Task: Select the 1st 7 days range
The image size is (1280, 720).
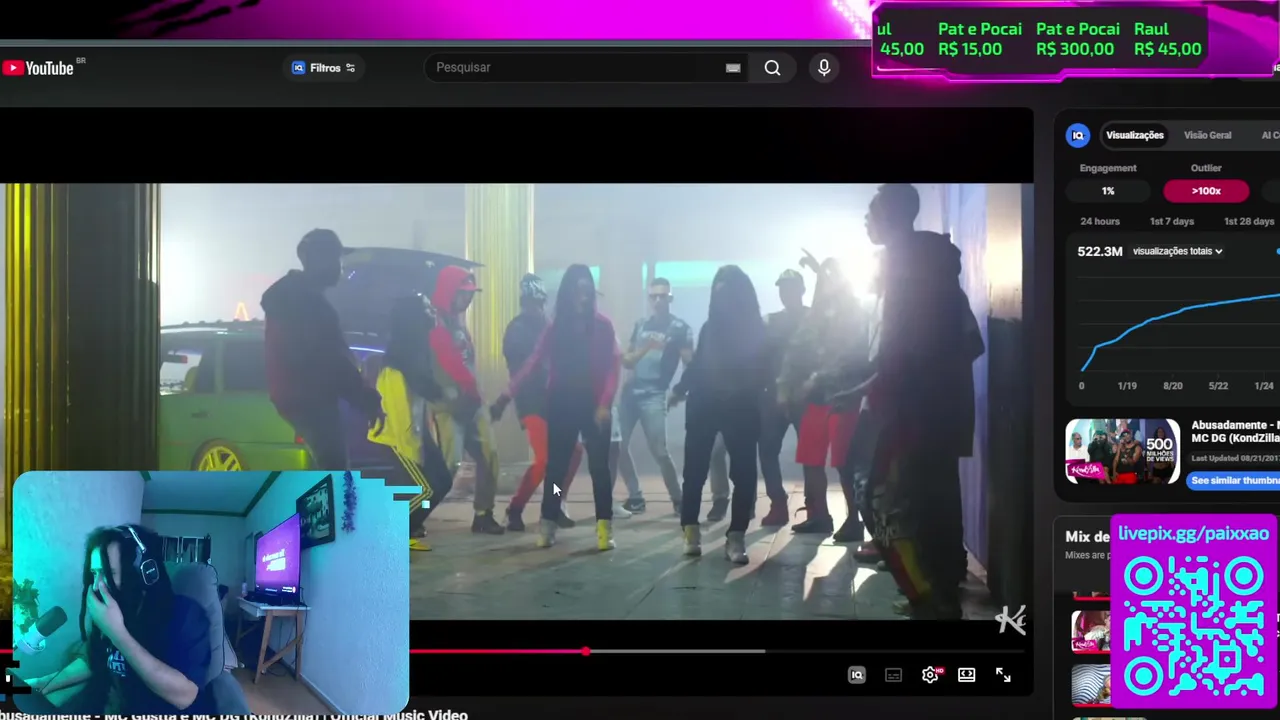Action: point(1172,221)
